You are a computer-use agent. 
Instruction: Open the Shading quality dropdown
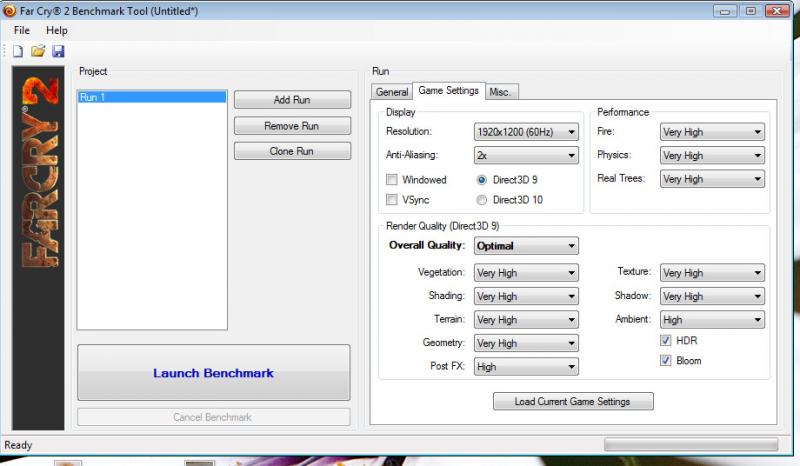point(526,296)
